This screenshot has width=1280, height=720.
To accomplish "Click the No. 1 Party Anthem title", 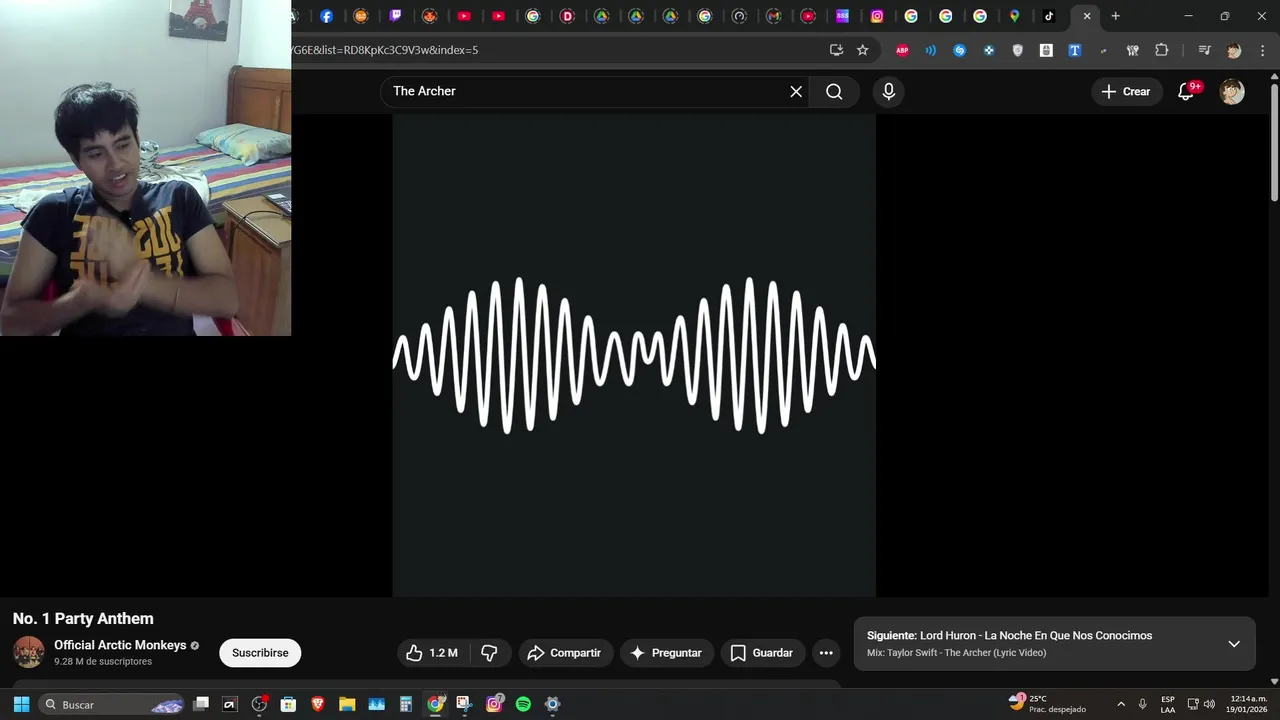I will click(83, 619).
